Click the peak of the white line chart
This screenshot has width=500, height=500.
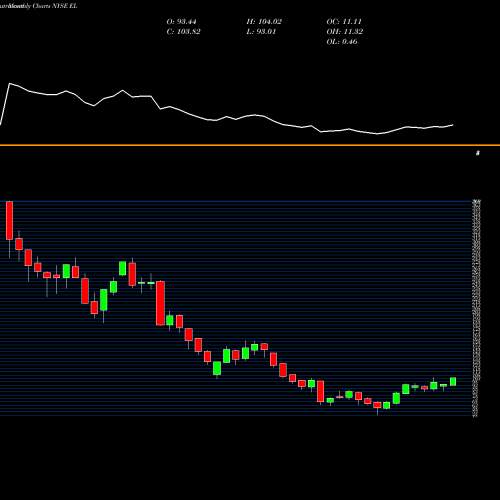[x=9, y=83]
